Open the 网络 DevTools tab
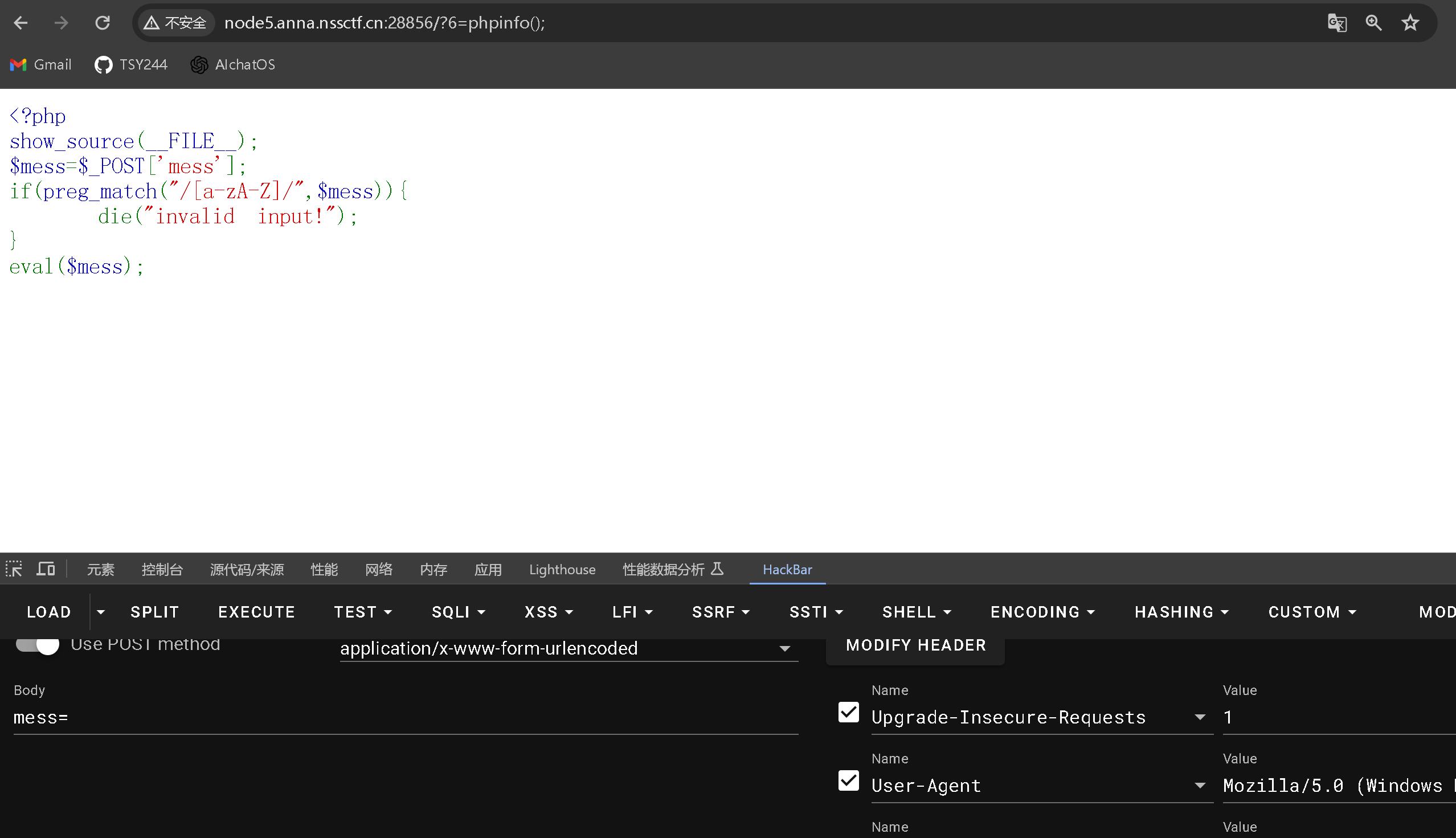The image size is (1456, 838). [379, 569]
